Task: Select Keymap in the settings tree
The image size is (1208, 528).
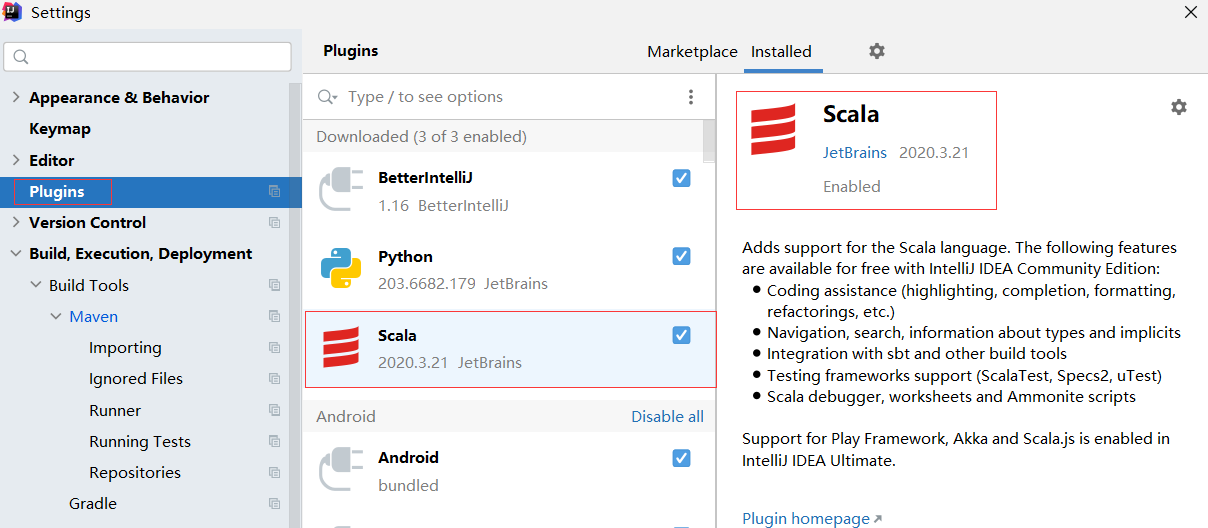Action: [60, 129]
